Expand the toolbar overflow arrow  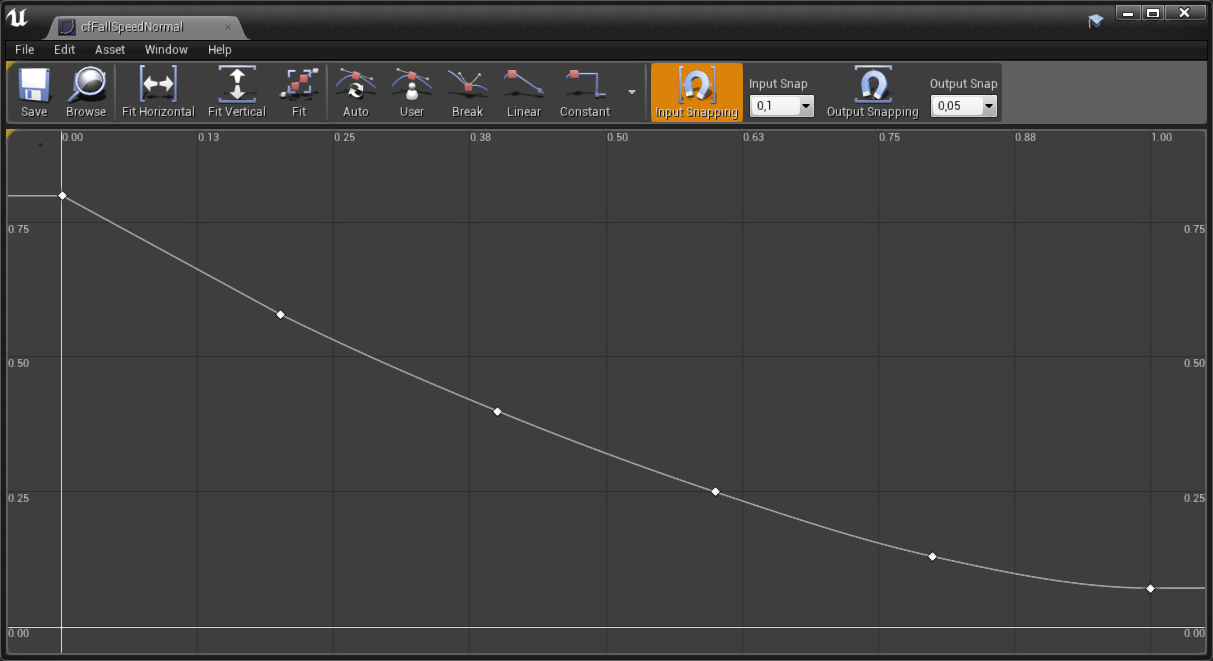(632, 91)
